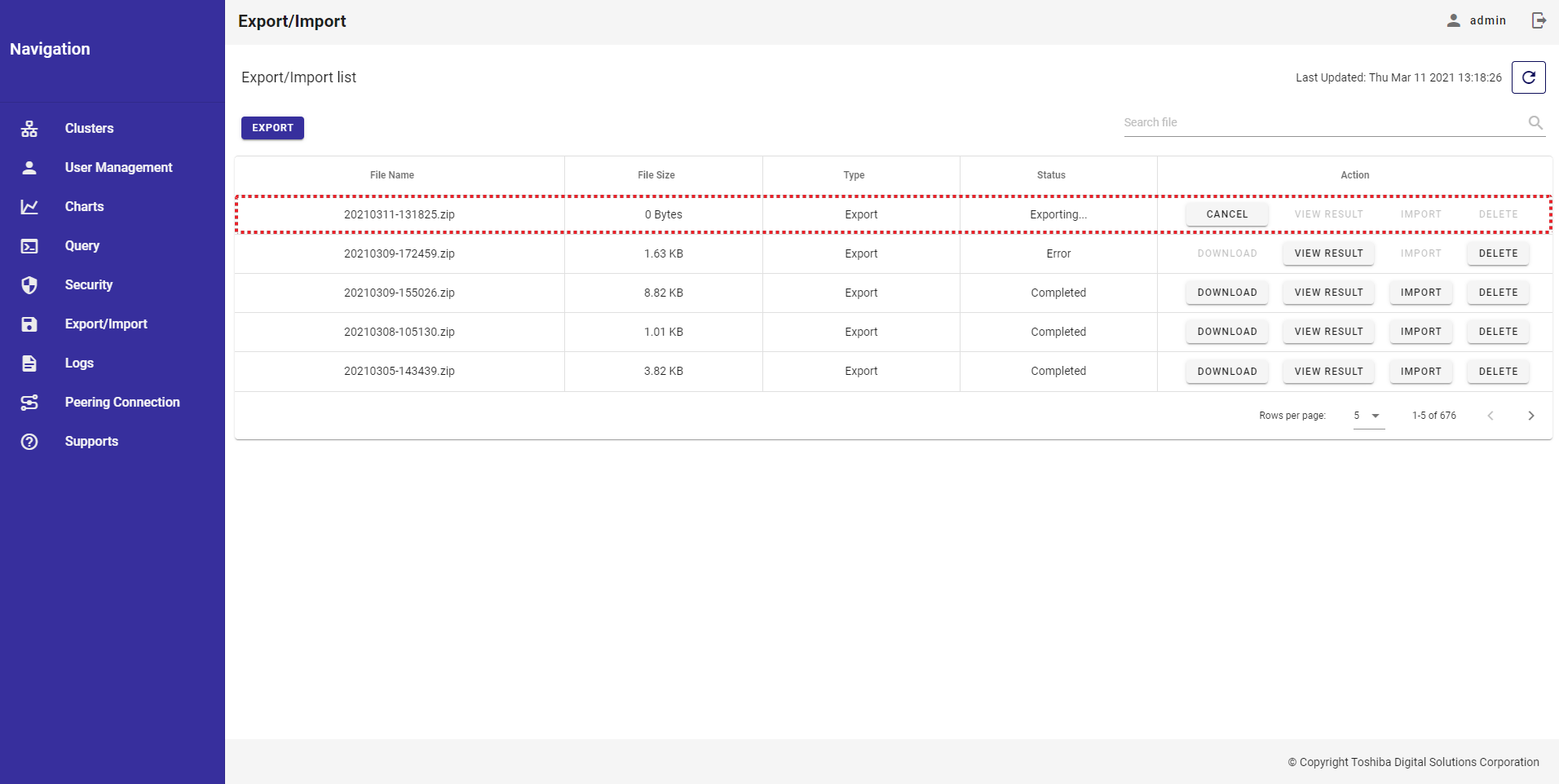Open User Management page

(119, 167)
